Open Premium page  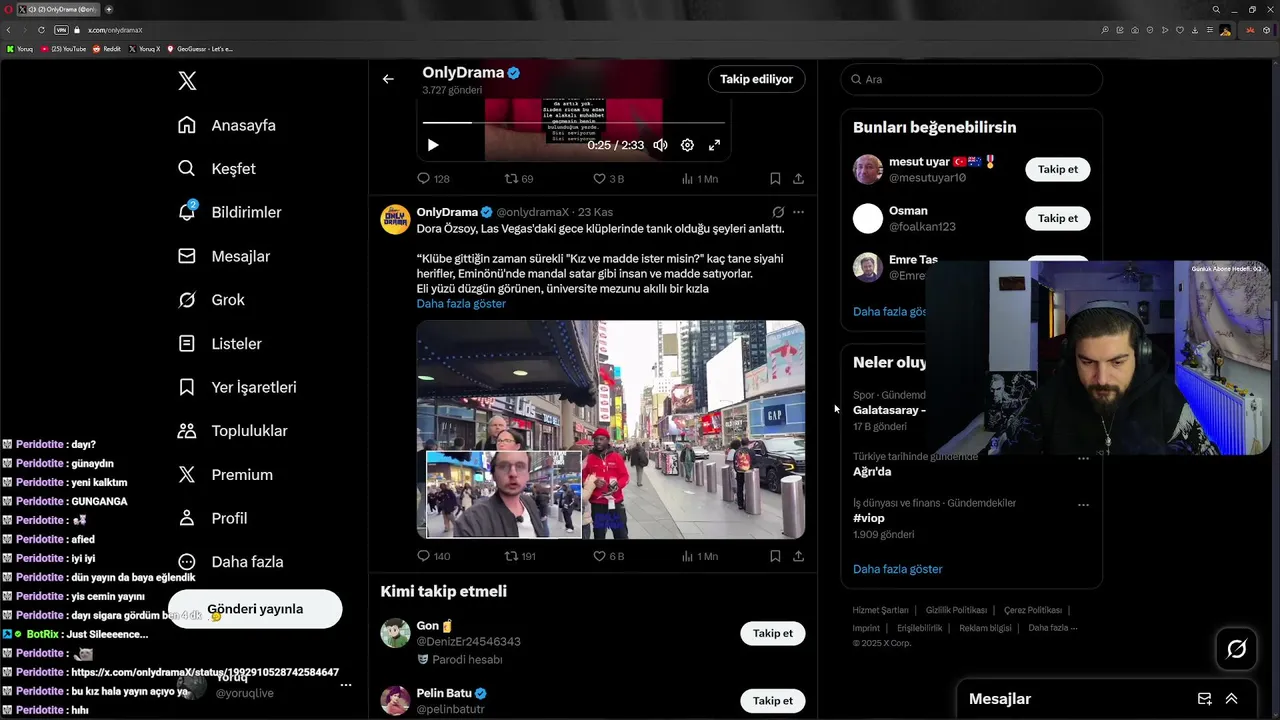225,475
